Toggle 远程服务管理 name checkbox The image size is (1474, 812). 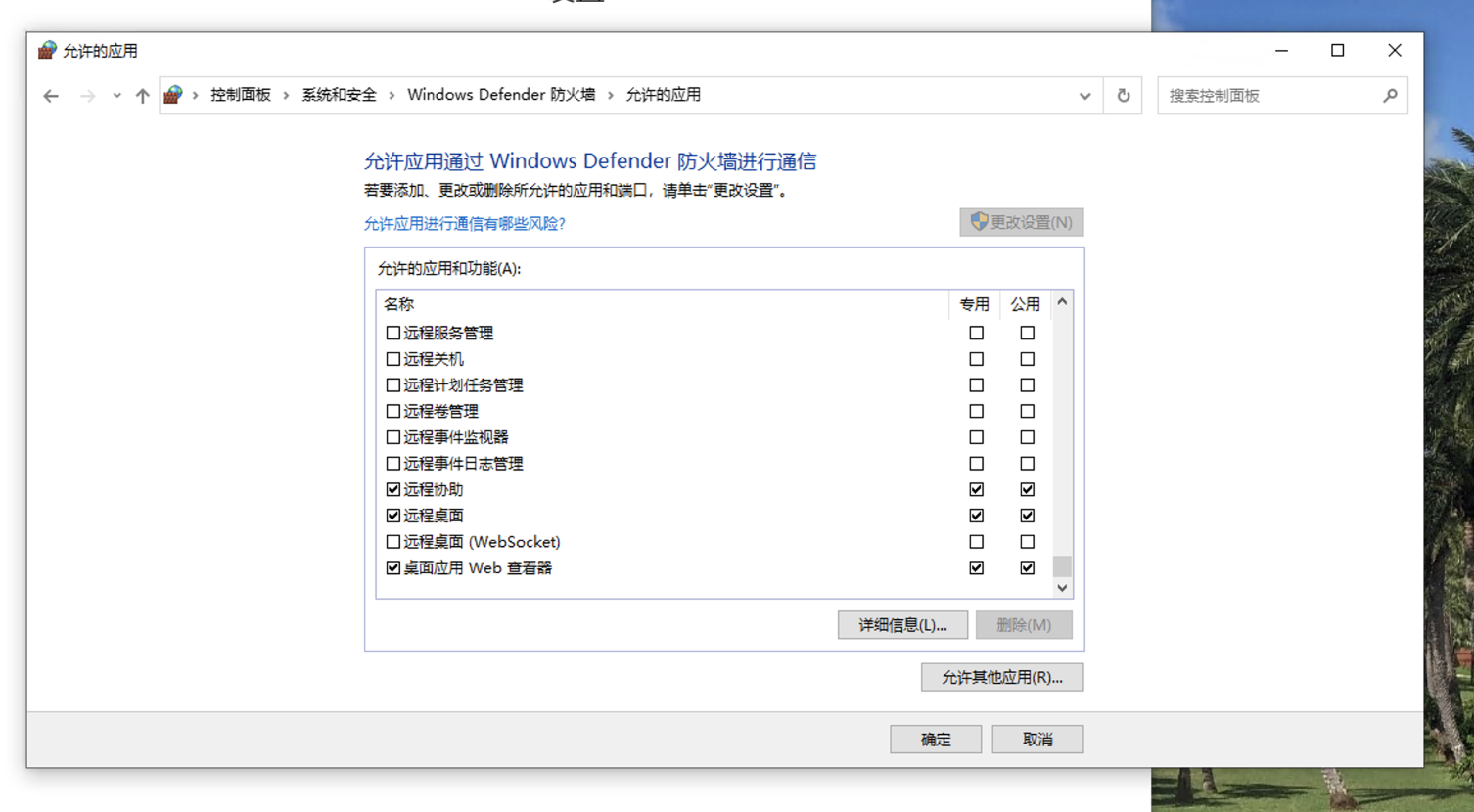(393, 334)
